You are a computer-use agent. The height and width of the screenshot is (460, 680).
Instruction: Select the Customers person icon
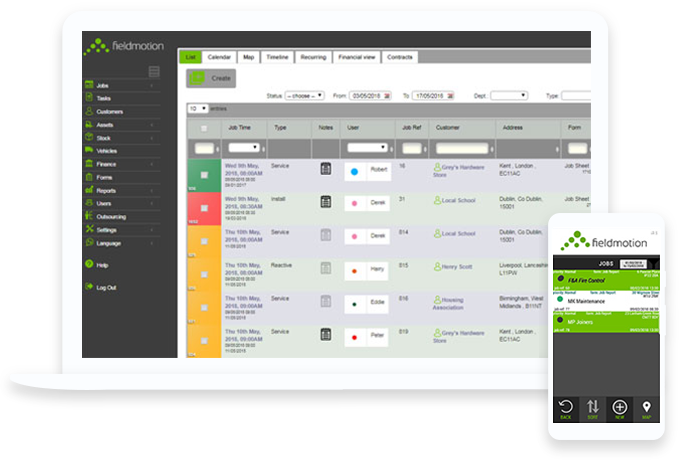(89, 111)
